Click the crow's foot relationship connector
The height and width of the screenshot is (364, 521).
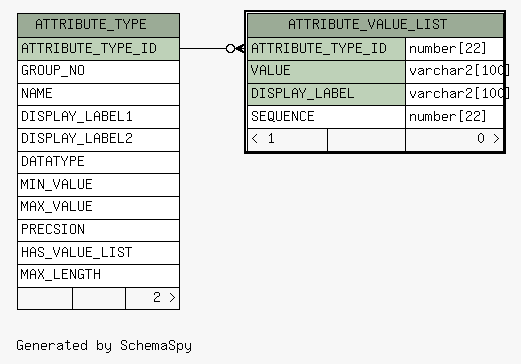(235, 49)
